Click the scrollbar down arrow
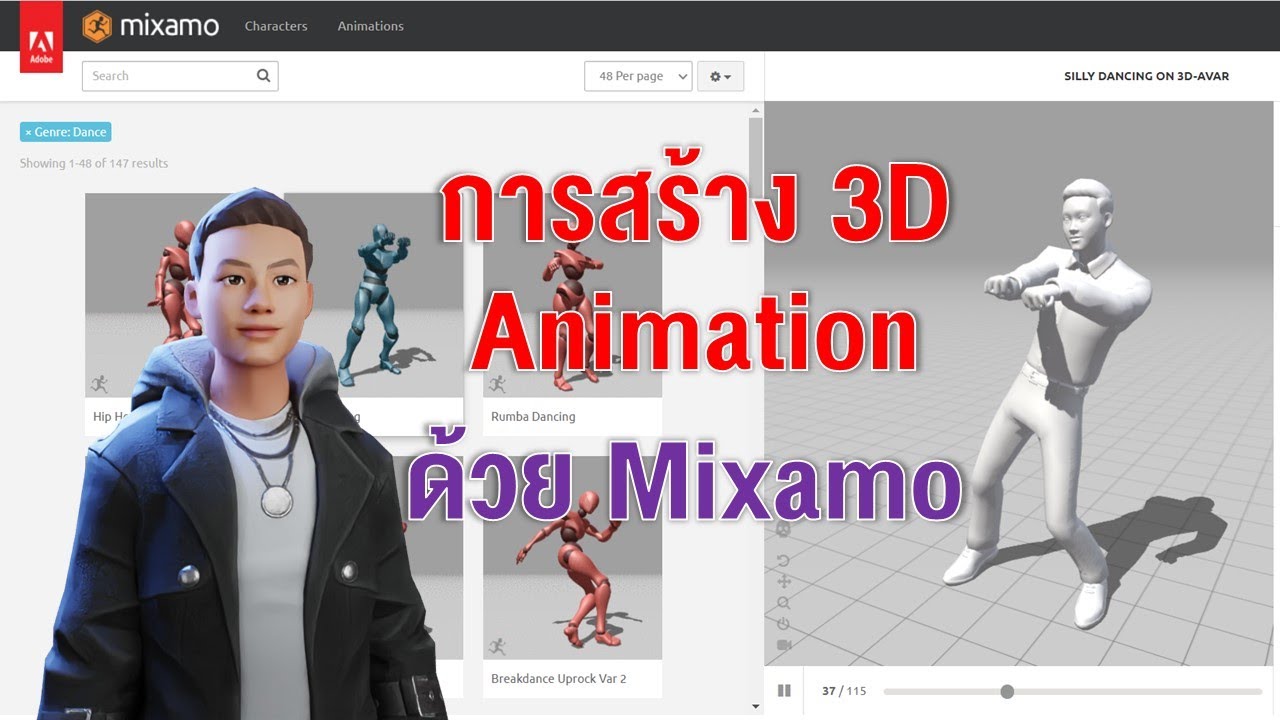The width and height of the screenshot is (1280, 720). point(756,707)
